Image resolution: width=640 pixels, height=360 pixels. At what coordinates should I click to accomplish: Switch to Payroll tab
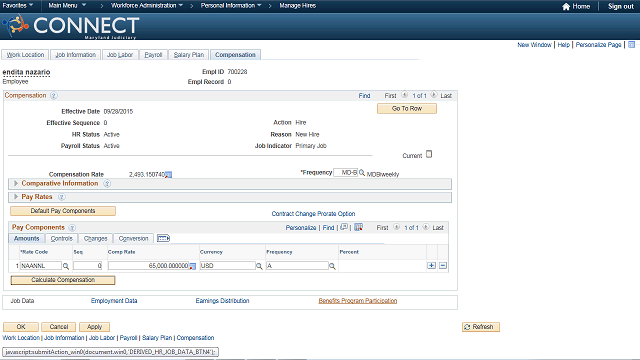(153, 55)
